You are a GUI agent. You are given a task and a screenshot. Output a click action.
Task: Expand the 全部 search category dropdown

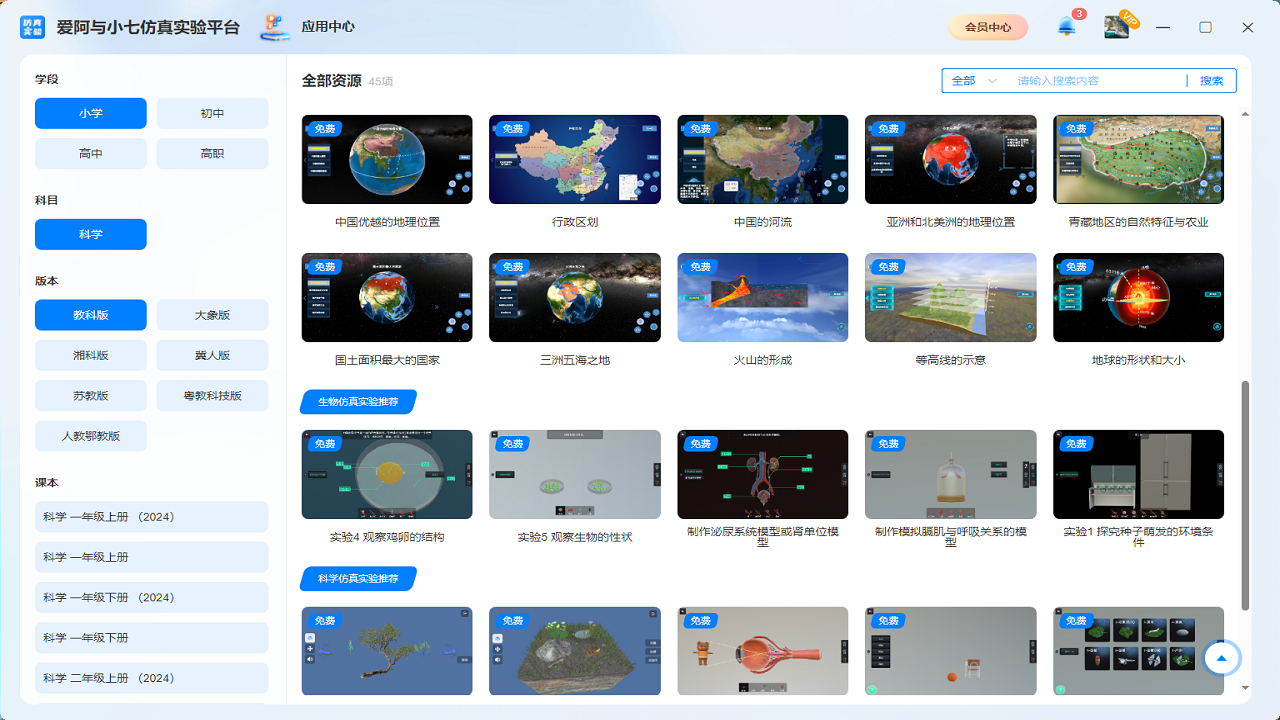[973, 80]
